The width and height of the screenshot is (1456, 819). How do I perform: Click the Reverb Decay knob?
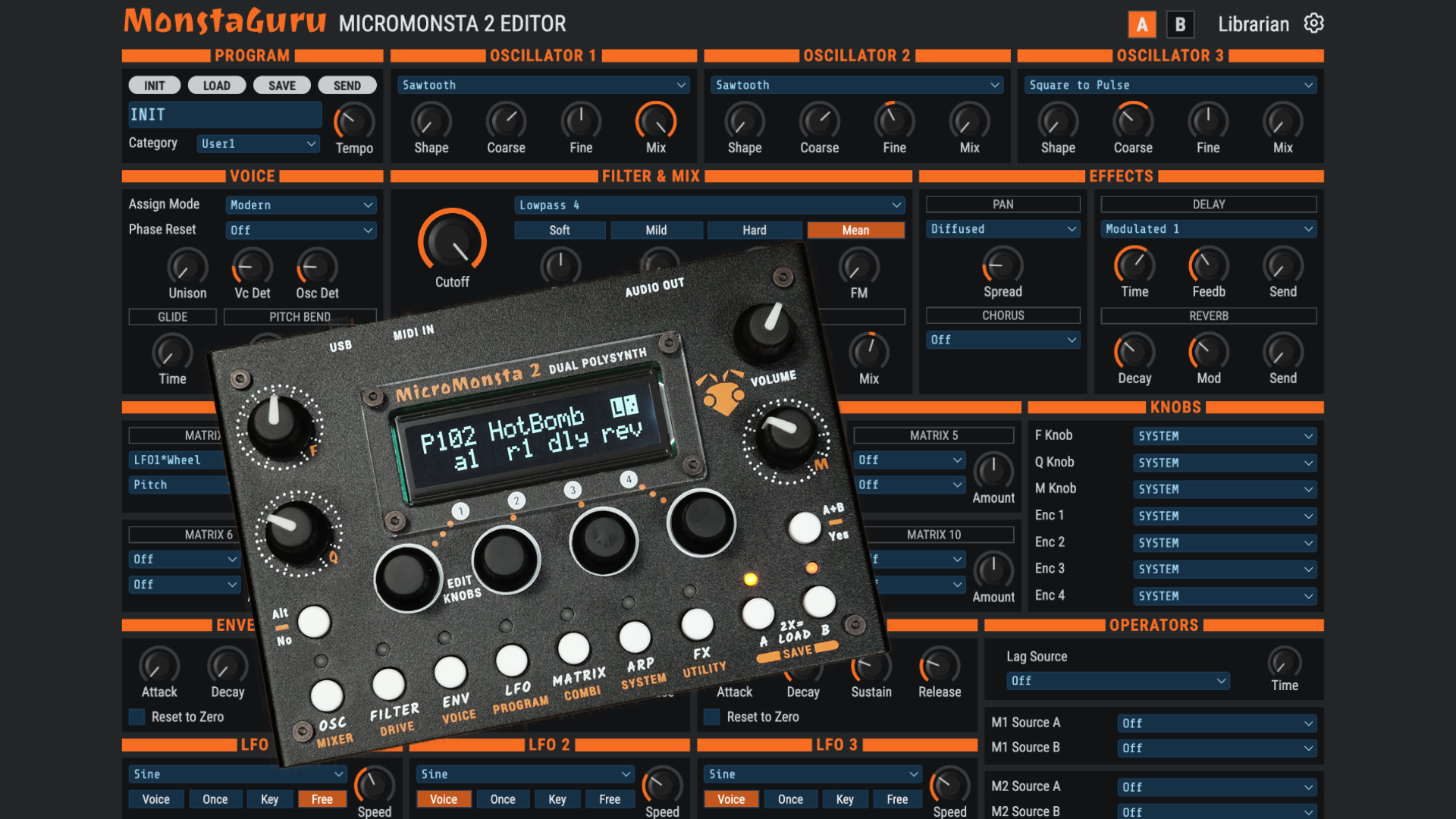pyautogui.click(x=1134, y=352)
